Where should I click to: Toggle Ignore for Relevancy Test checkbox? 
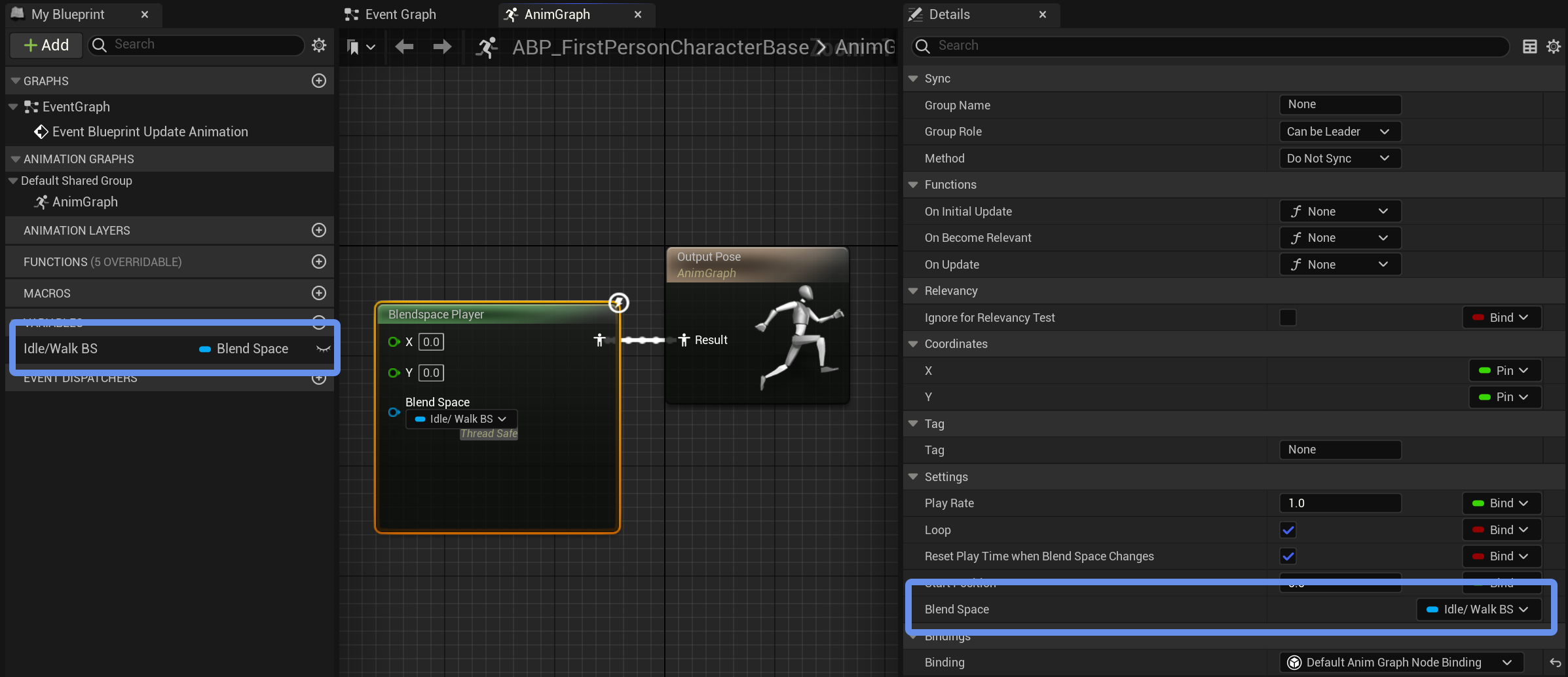(x=1288, y=317)
